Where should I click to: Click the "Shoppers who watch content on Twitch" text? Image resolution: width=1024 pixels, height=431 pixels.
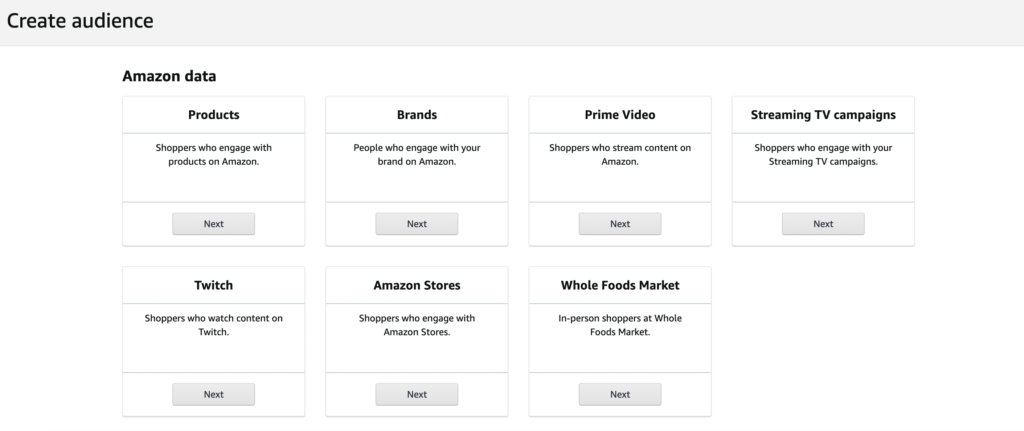coord(213,324)
